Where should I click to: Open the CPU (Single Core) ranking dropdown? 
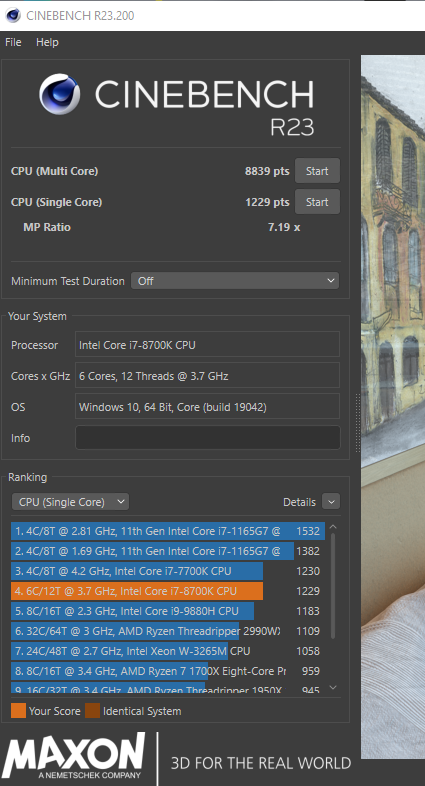[x=70, y=502]
